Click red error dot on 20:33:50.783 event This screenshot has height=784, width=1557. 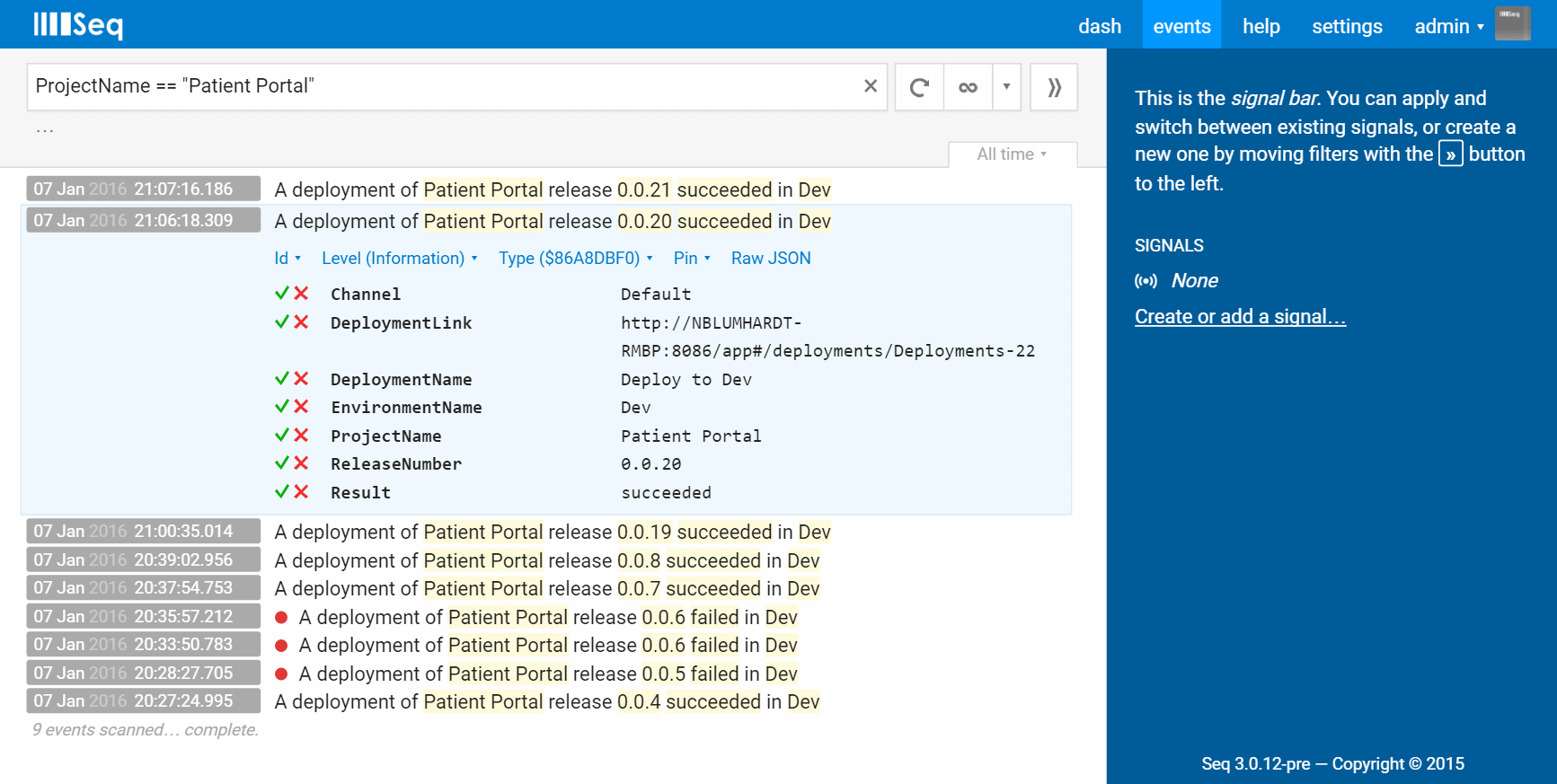pos(281,645)
